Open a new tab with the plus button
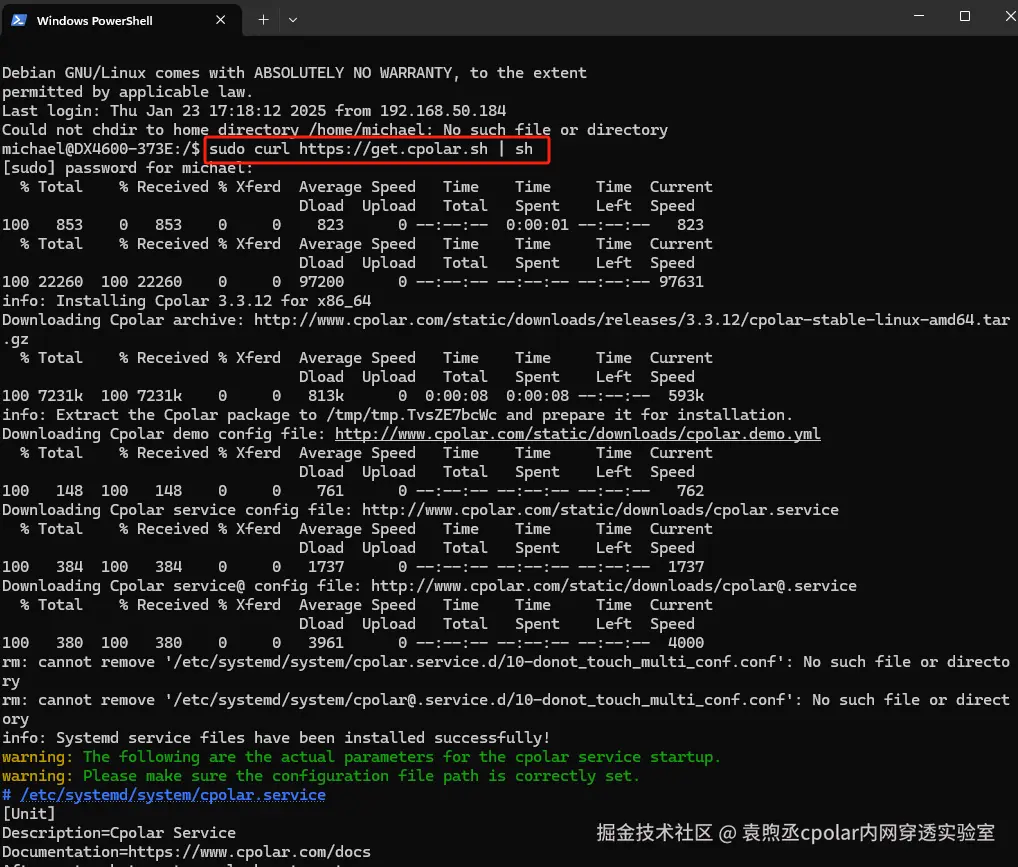Viewport: 1018px width, 867px height. point(263,20)
